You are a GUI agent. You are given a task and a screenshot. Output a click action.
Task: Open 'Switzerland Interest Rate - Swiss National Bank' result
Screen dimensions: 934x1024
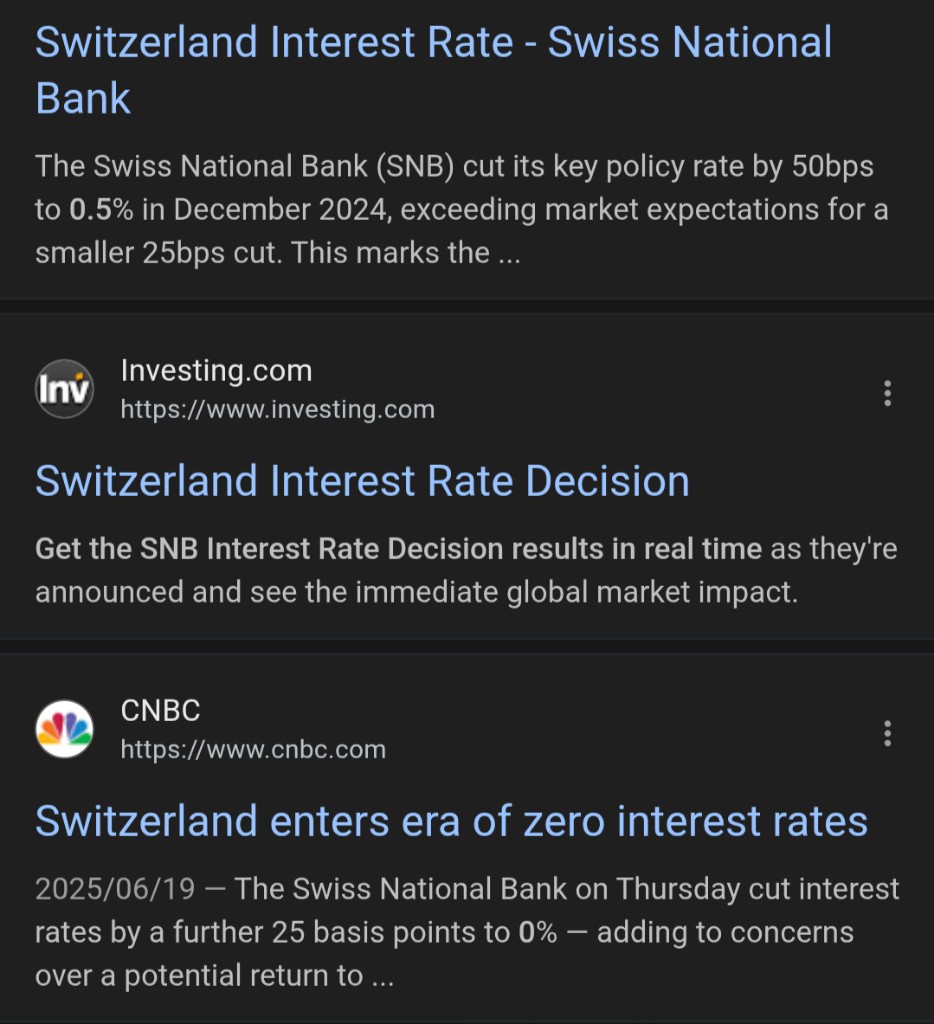coord(434,70)
